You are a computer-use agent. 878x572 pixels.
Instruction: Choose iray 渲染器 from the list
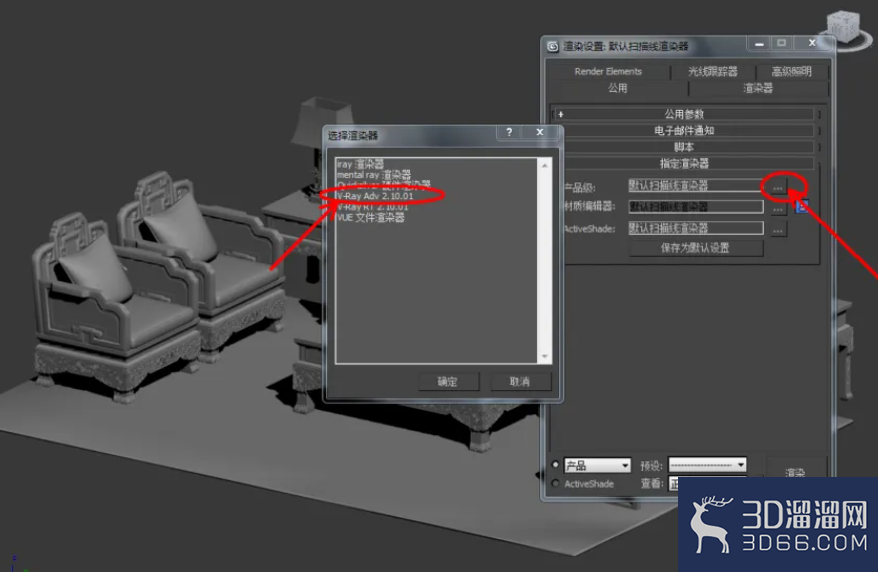click(360, 164)
